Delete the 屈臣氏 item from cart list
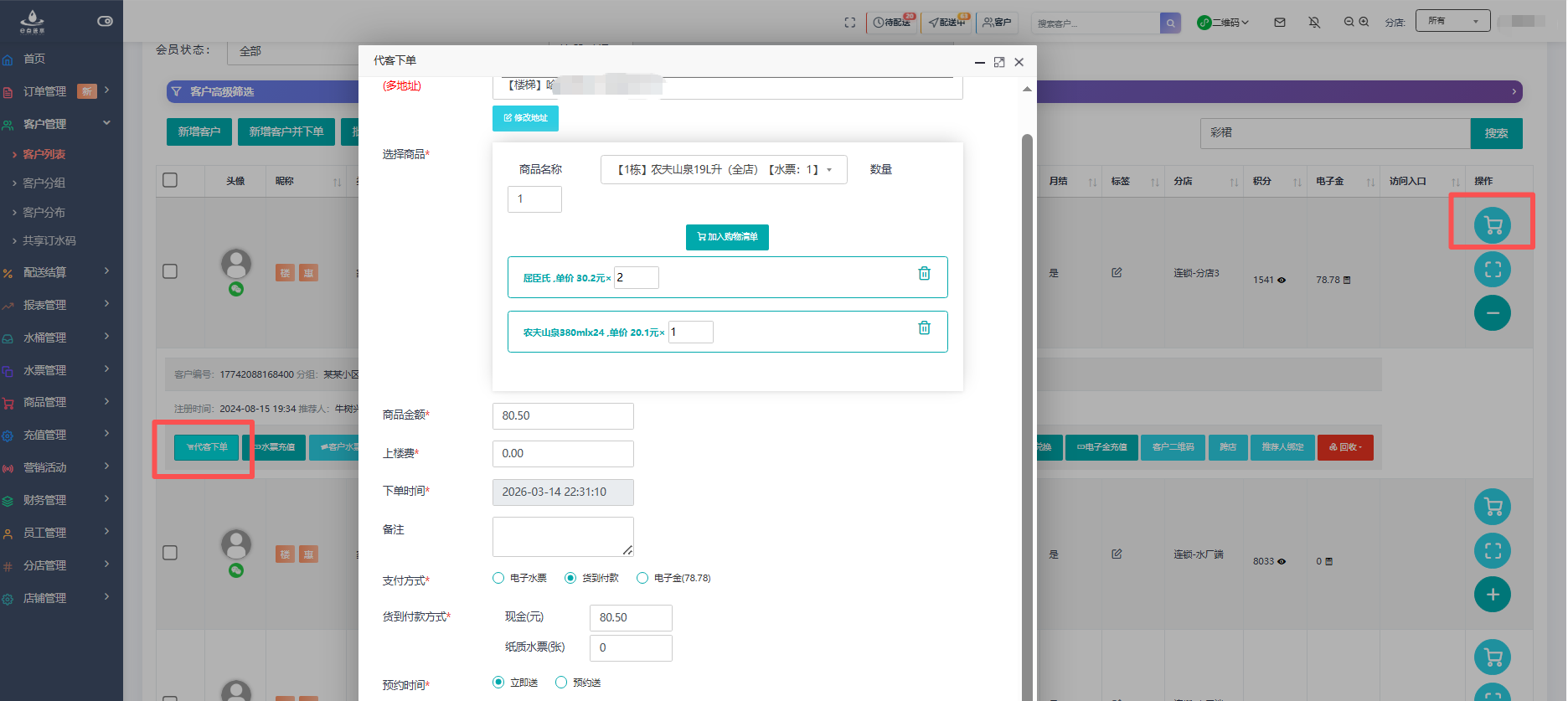This screenshot has width=1568, height=701. click(x=924, y=274)
